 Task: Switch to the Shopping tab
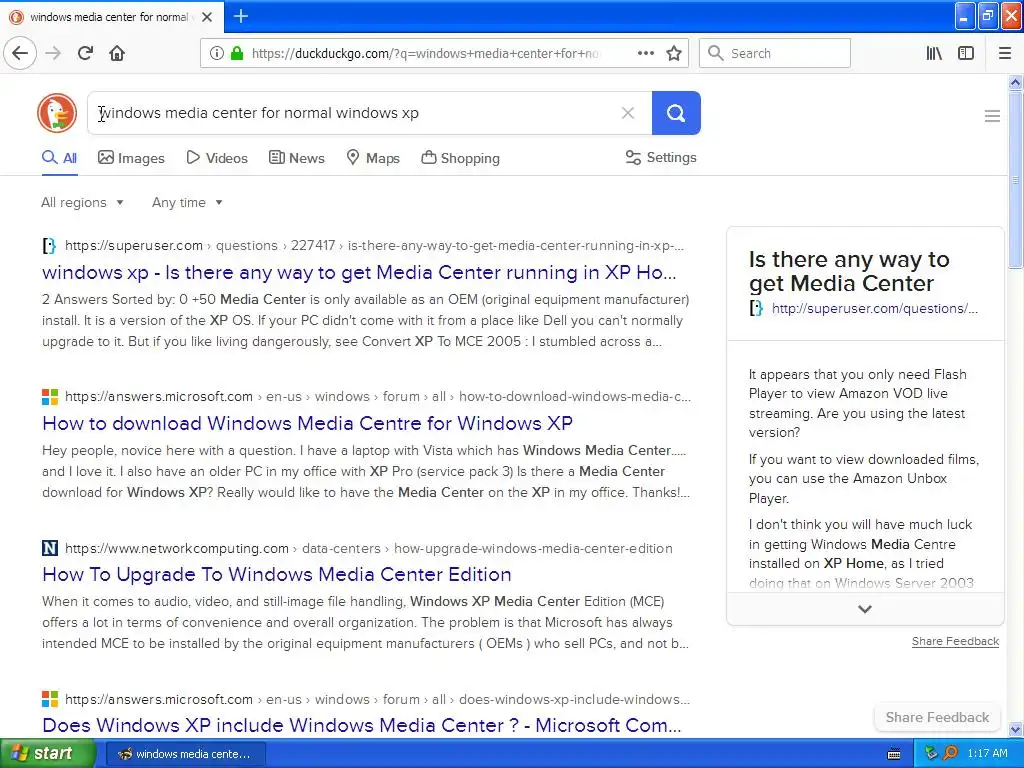(460, 158)
